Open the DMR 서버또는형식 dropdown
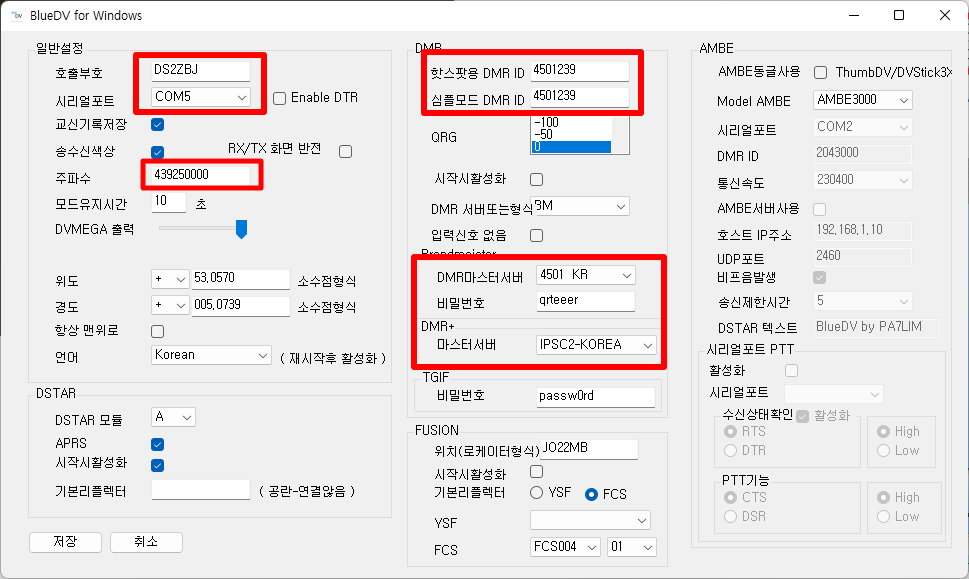Viewport: 969px width, 579px height. tap(580, 206)
